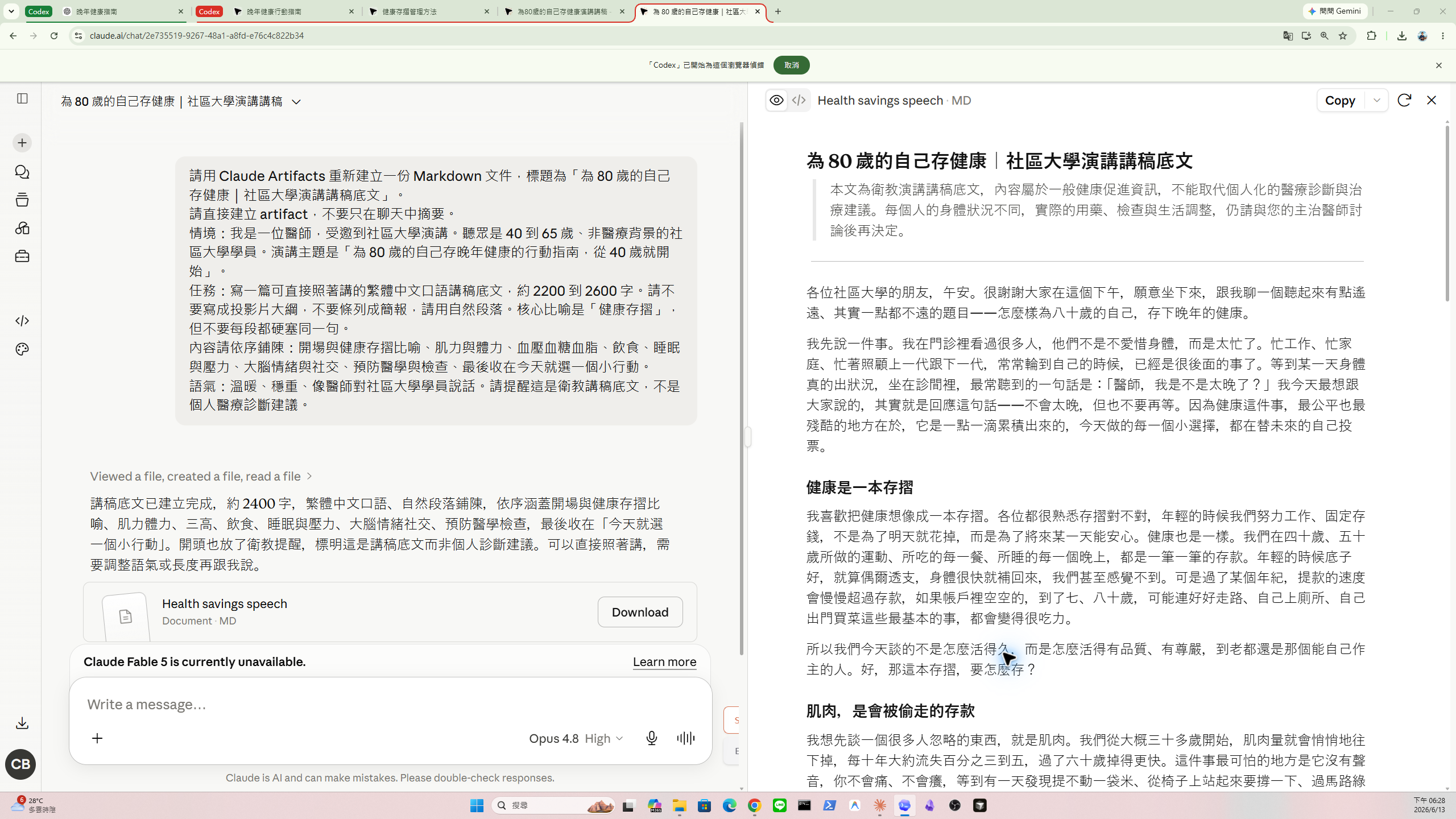Start a new chat with the plus icon in sidebar
1456x819 pixels.
22,143
